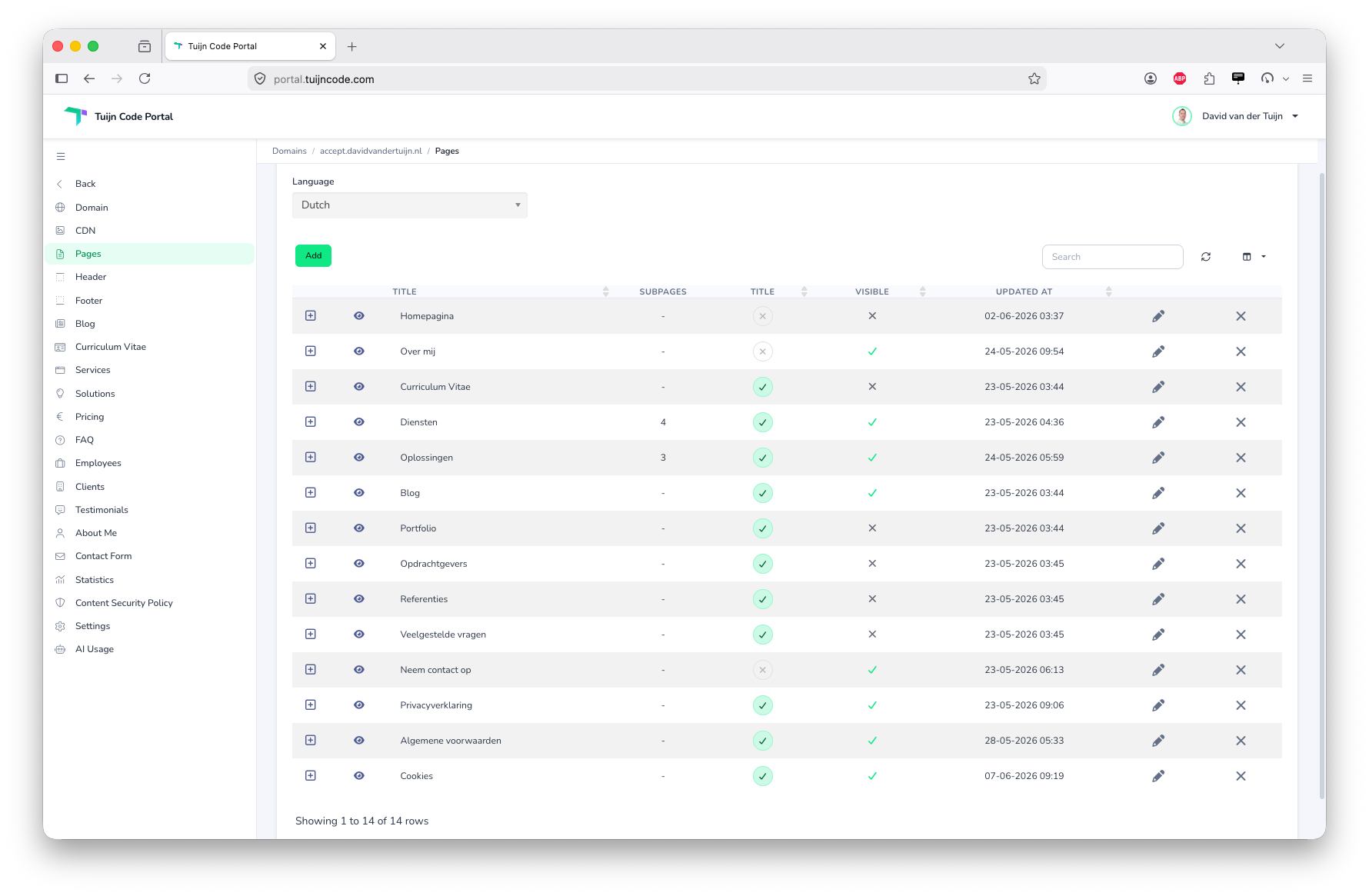Edit the Homepagina page with pencil icon

pyautogui.click(x=1158, y=316)
